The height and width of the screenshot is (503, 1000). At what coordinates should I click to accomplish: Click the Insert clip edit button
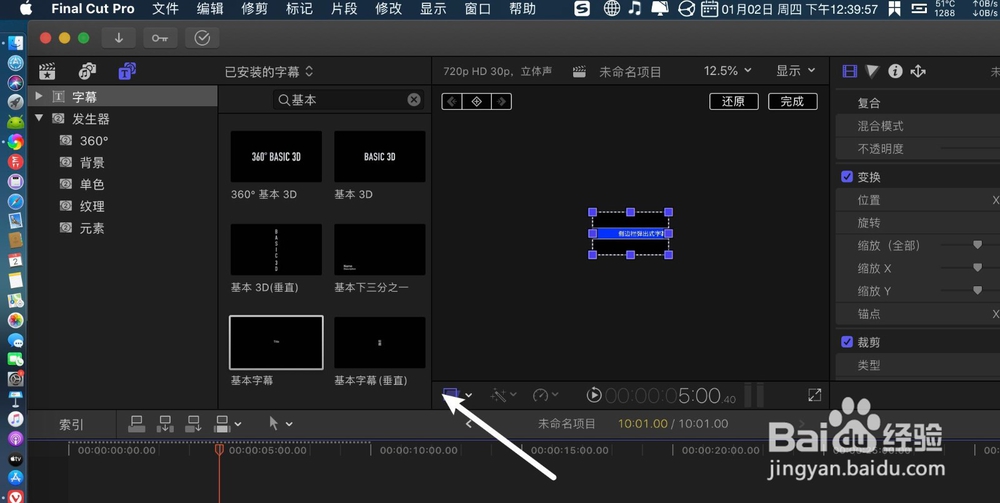pyautogui.click(x=165, y=423)
